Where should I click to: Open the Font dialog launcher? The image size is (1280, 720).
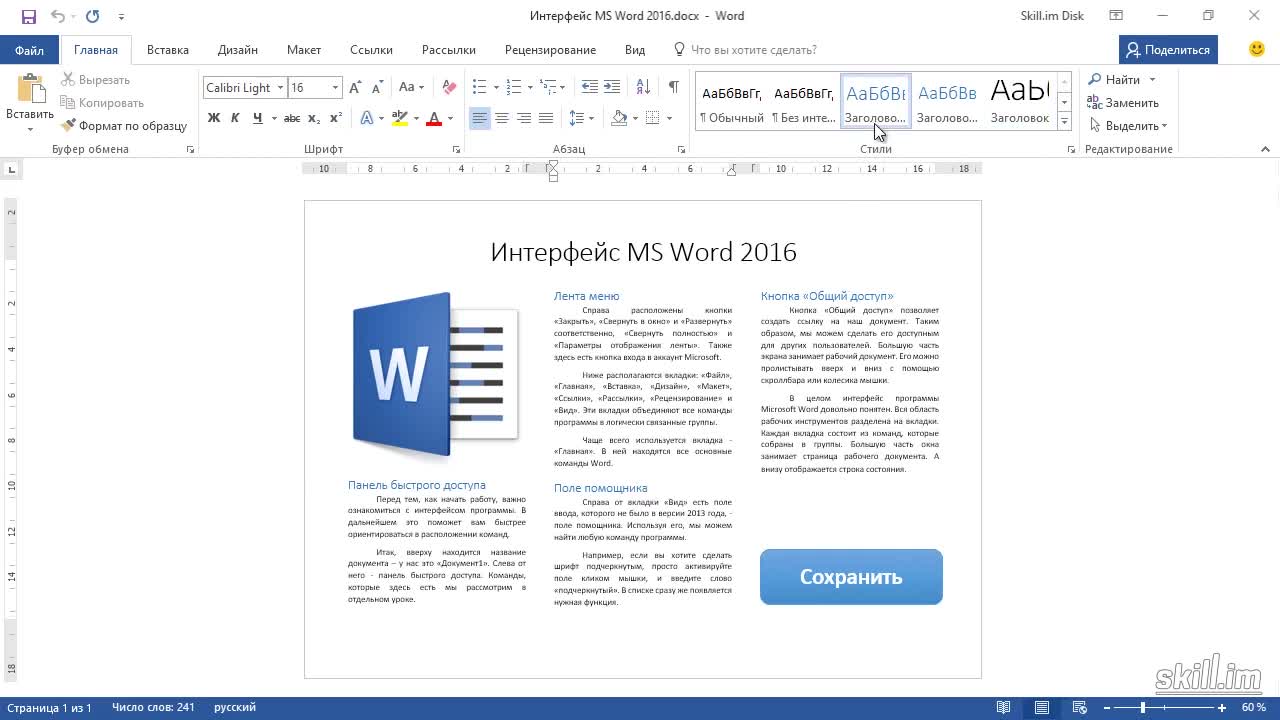456,149
